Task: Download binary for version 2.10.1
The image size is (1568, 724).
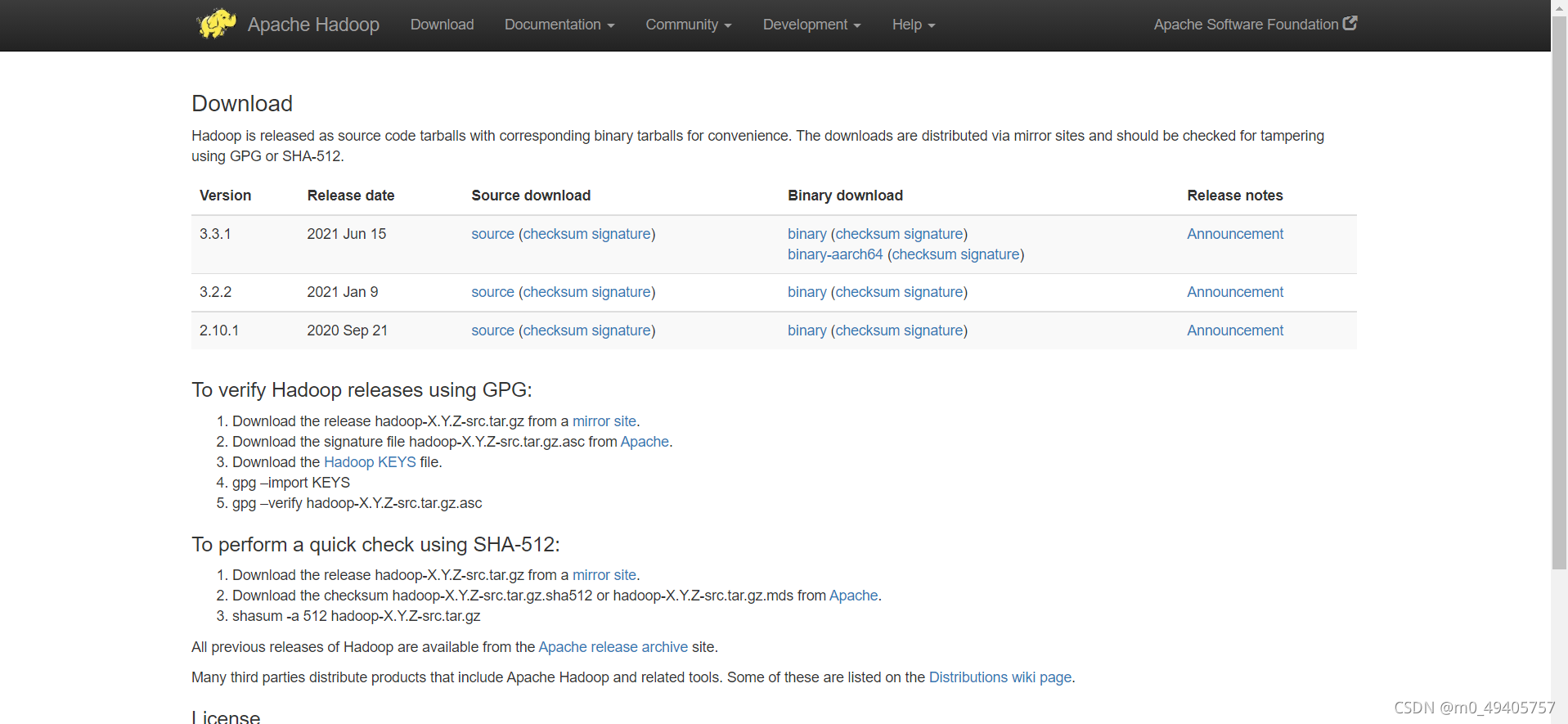Action: (807, 331)
